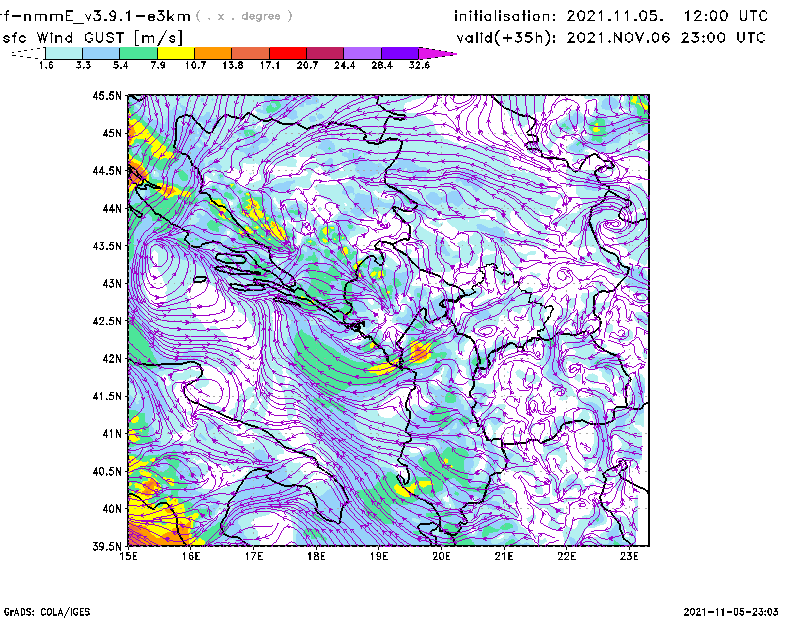The width and height of the screenshot is (800, 618).
Task: Click the legend value '28.4'
Action: click(382, 65)
